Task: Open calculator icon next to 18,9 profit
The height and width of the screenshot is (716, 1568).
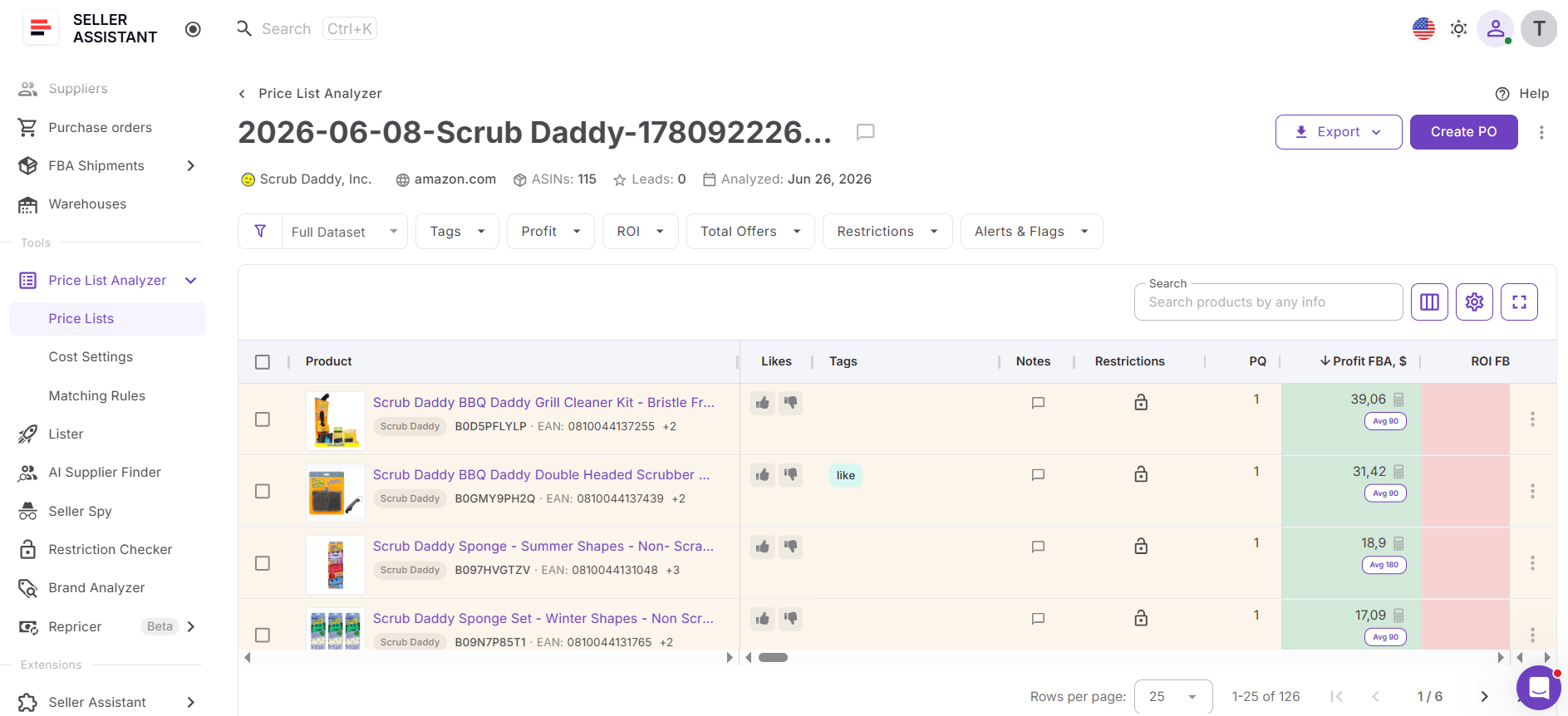Action: (x=1398, y=543)
